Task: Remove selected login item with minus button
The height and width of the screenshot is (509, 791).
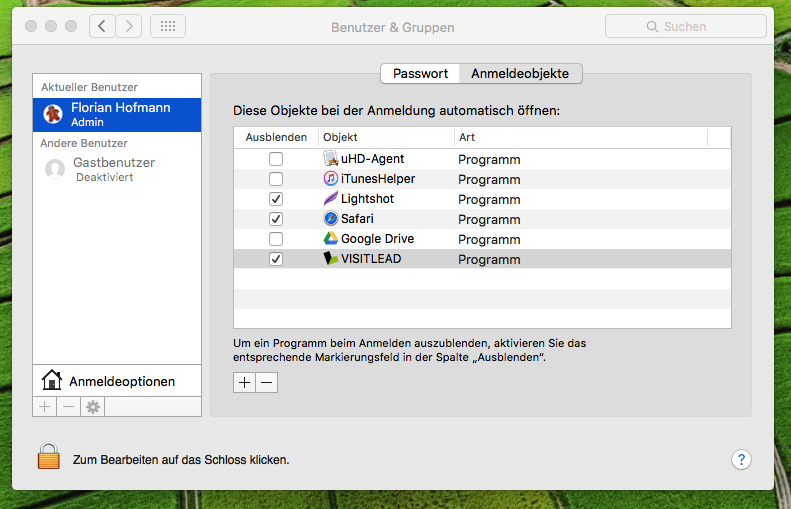Action: tap(267, 383)
